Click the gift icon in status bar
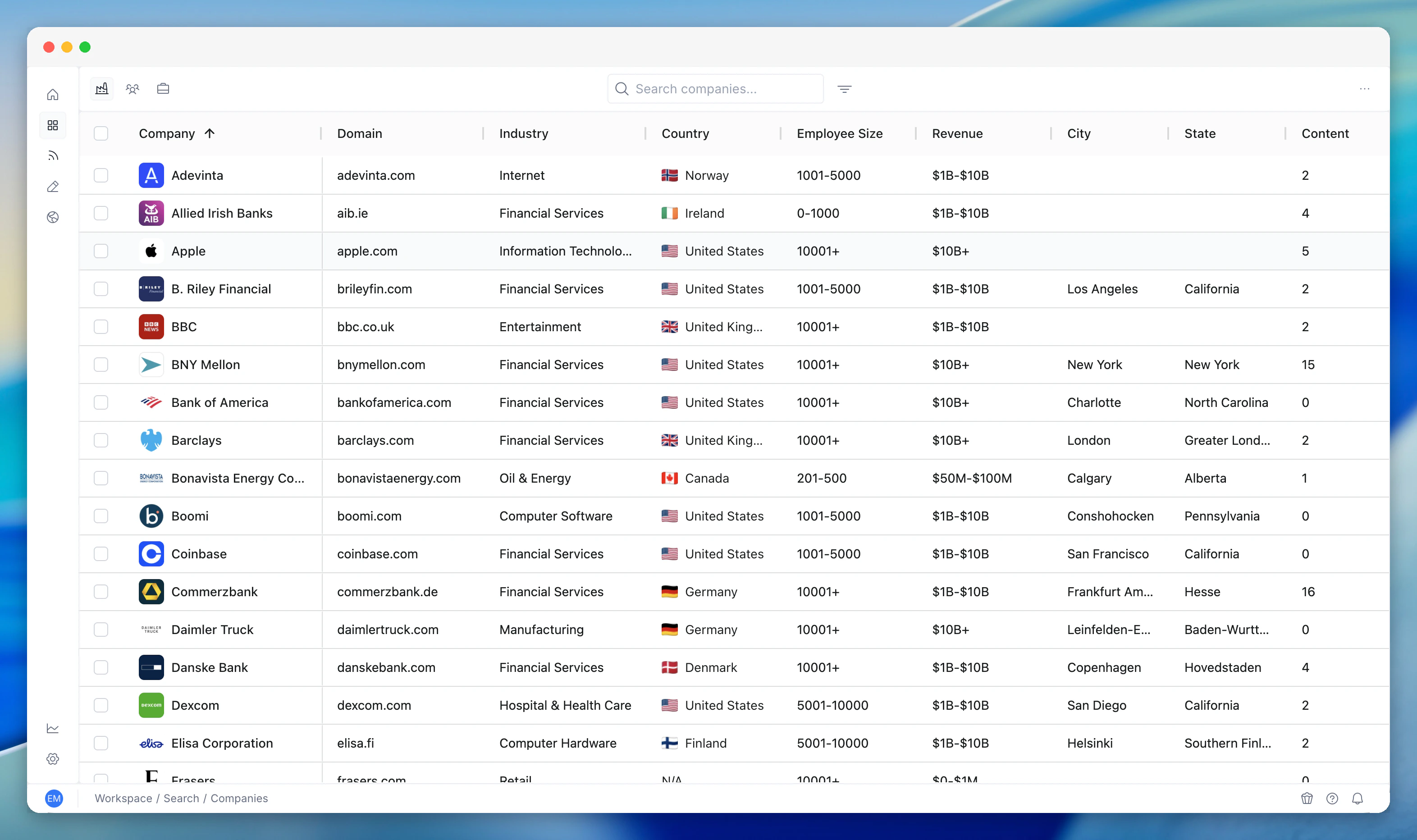The image size is (1417, 840). [1307, 798]
